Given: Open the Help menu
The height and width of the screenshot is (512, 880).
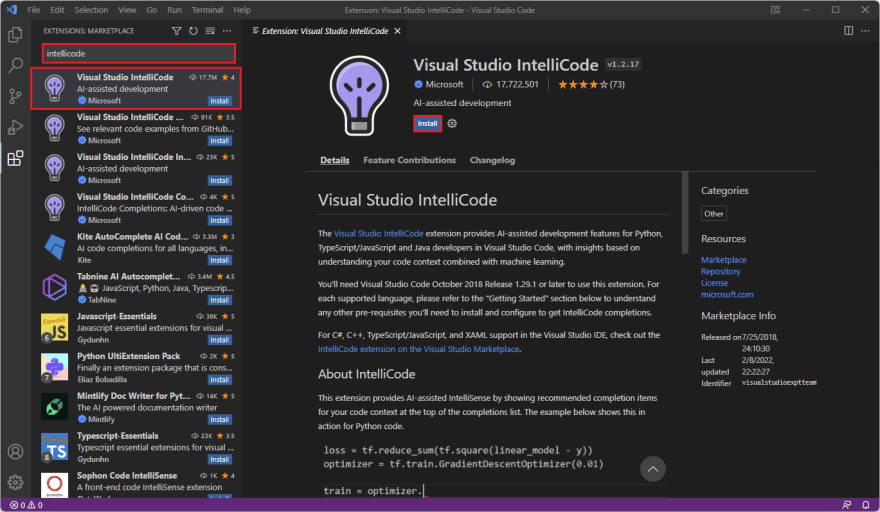Looking at the screenshot, I should [242, 10].
